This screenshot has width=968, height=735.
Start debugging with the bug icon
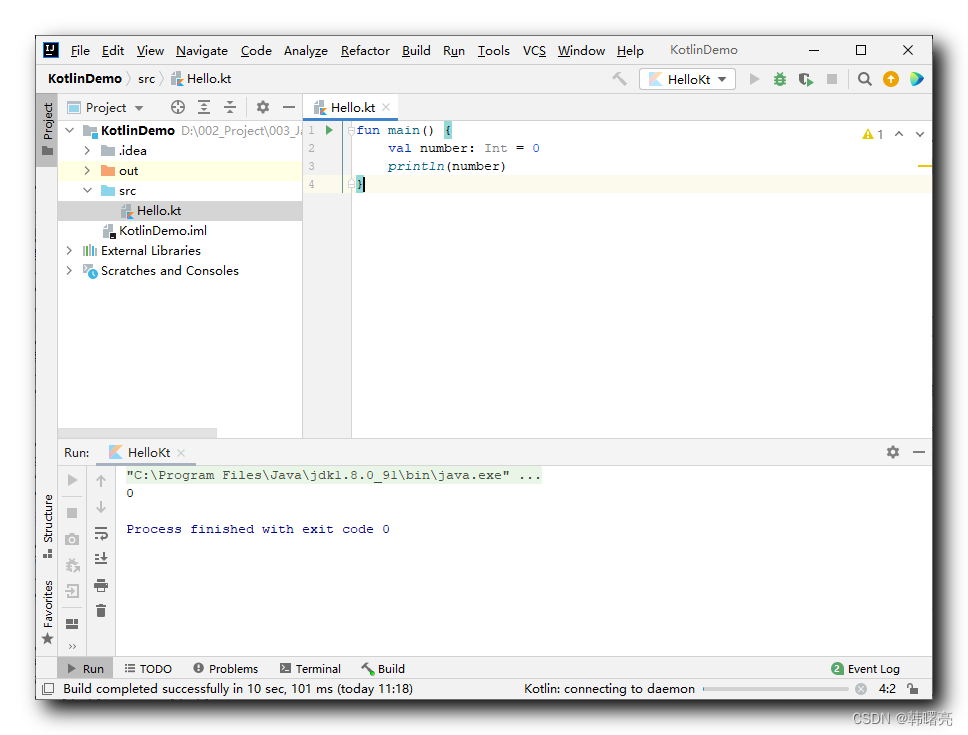(x=780, y=79)
